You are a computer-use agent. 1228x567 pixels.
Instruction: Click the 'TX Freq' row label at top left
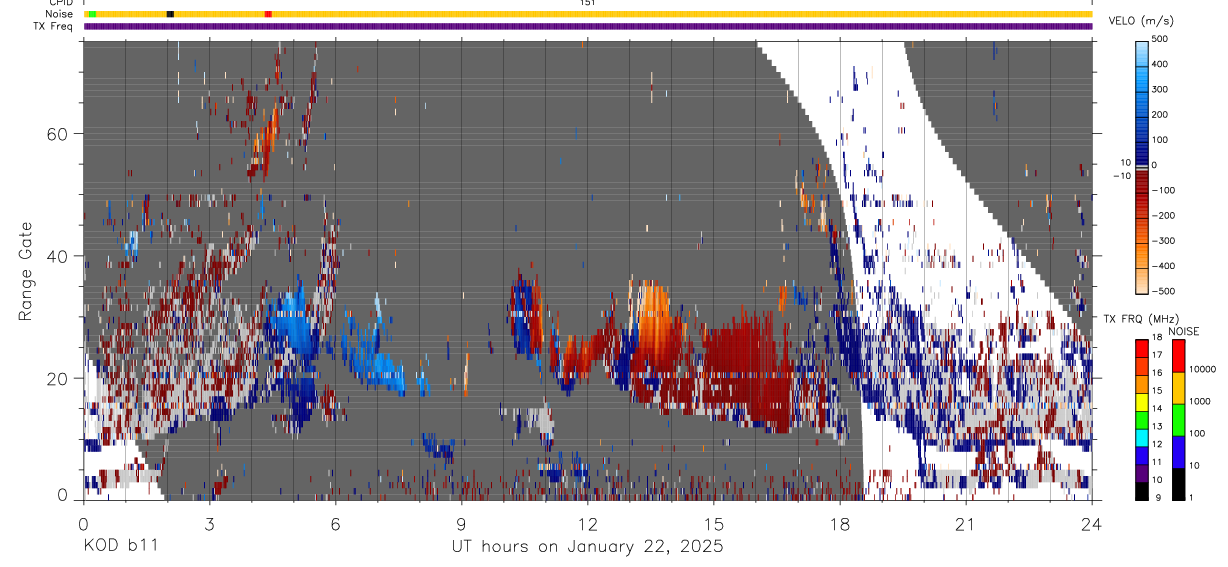click(x=55, y=26)
